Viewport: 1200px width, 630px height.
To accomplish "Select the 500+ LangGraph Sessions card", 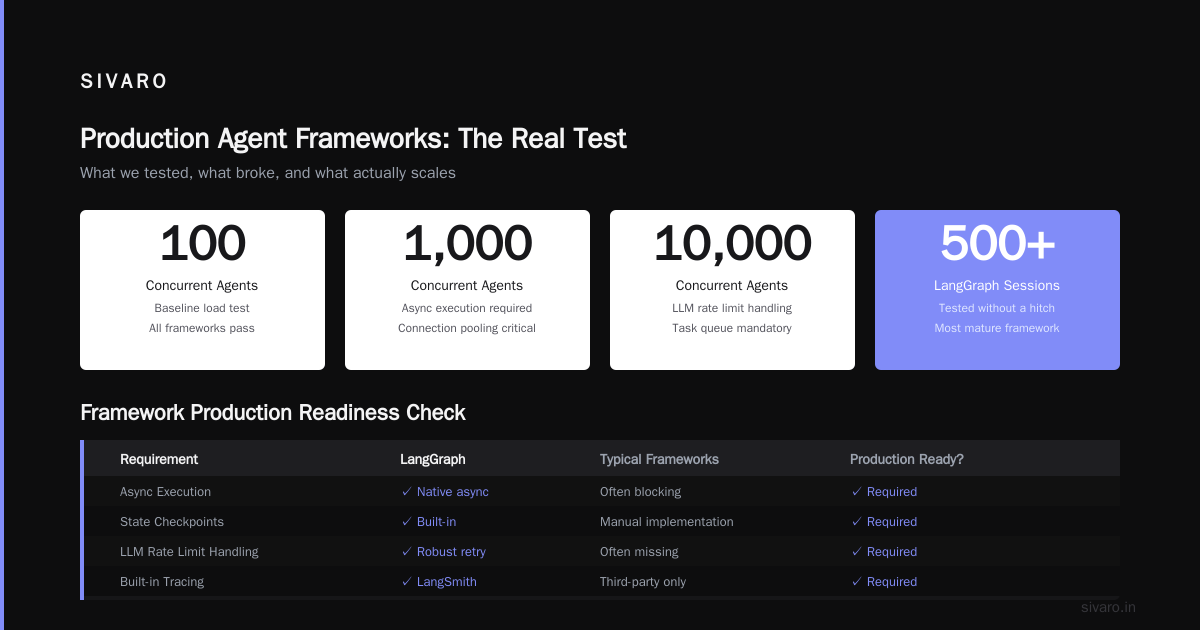I will 997,290.
